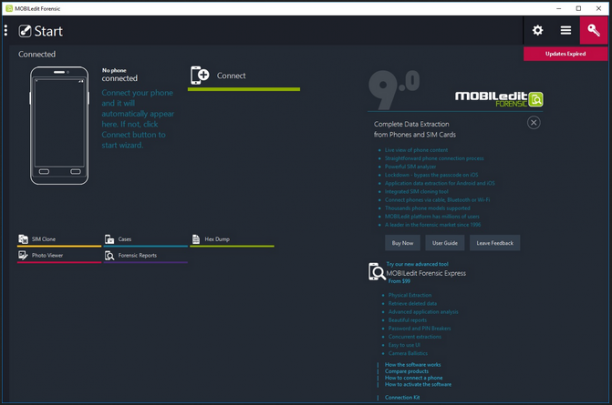Click the Forensic Reports magnifier icon

(109, 255)
